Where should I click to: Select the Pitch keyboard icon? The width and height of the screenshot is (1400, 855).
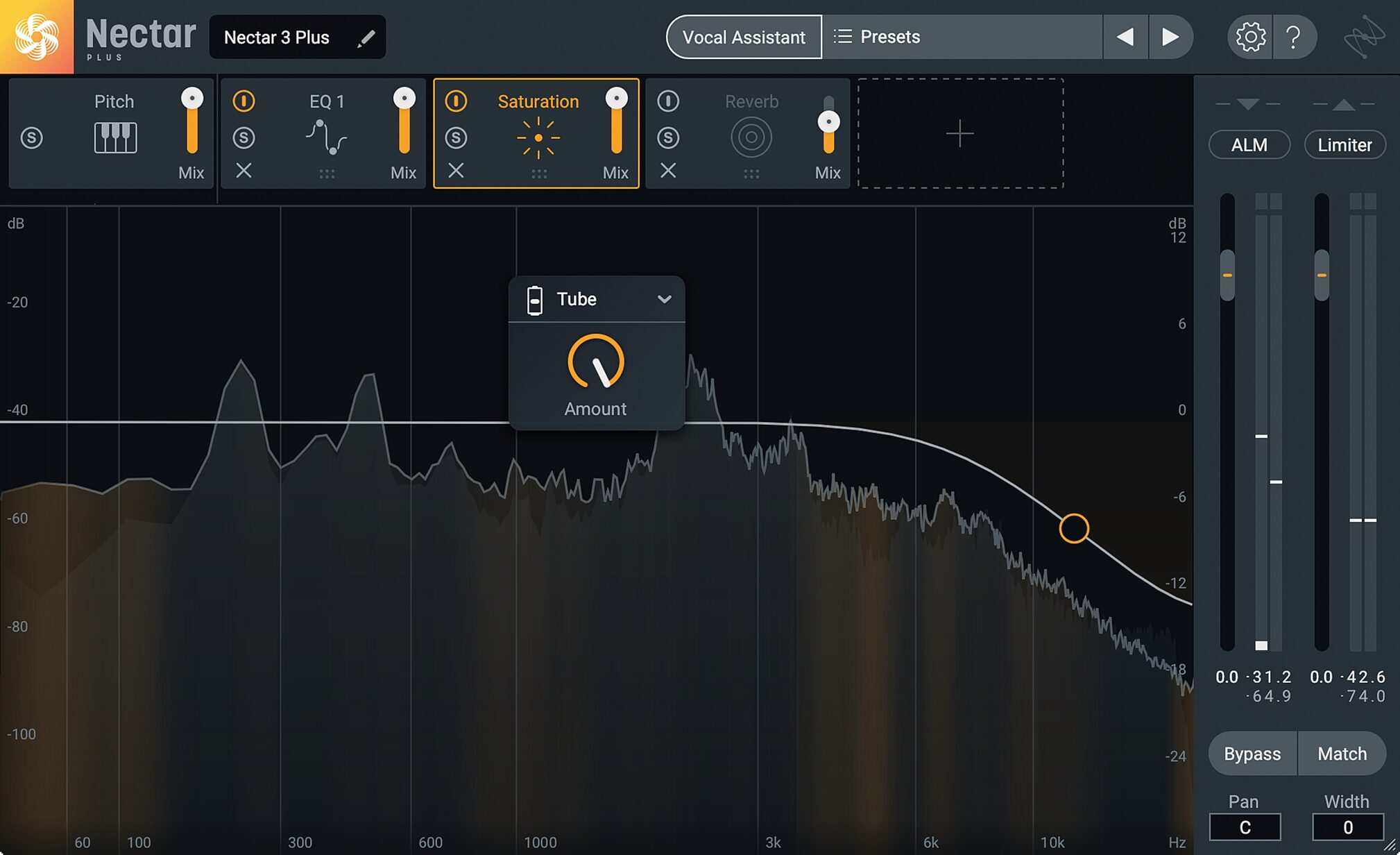(115, 137)
